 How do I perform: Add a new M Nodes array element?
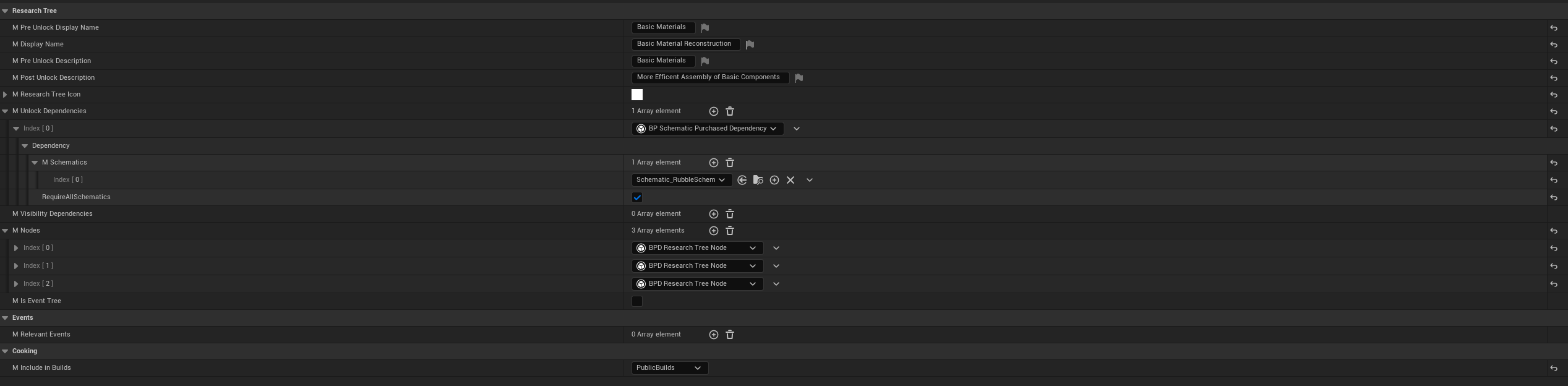tap(713, 231)
